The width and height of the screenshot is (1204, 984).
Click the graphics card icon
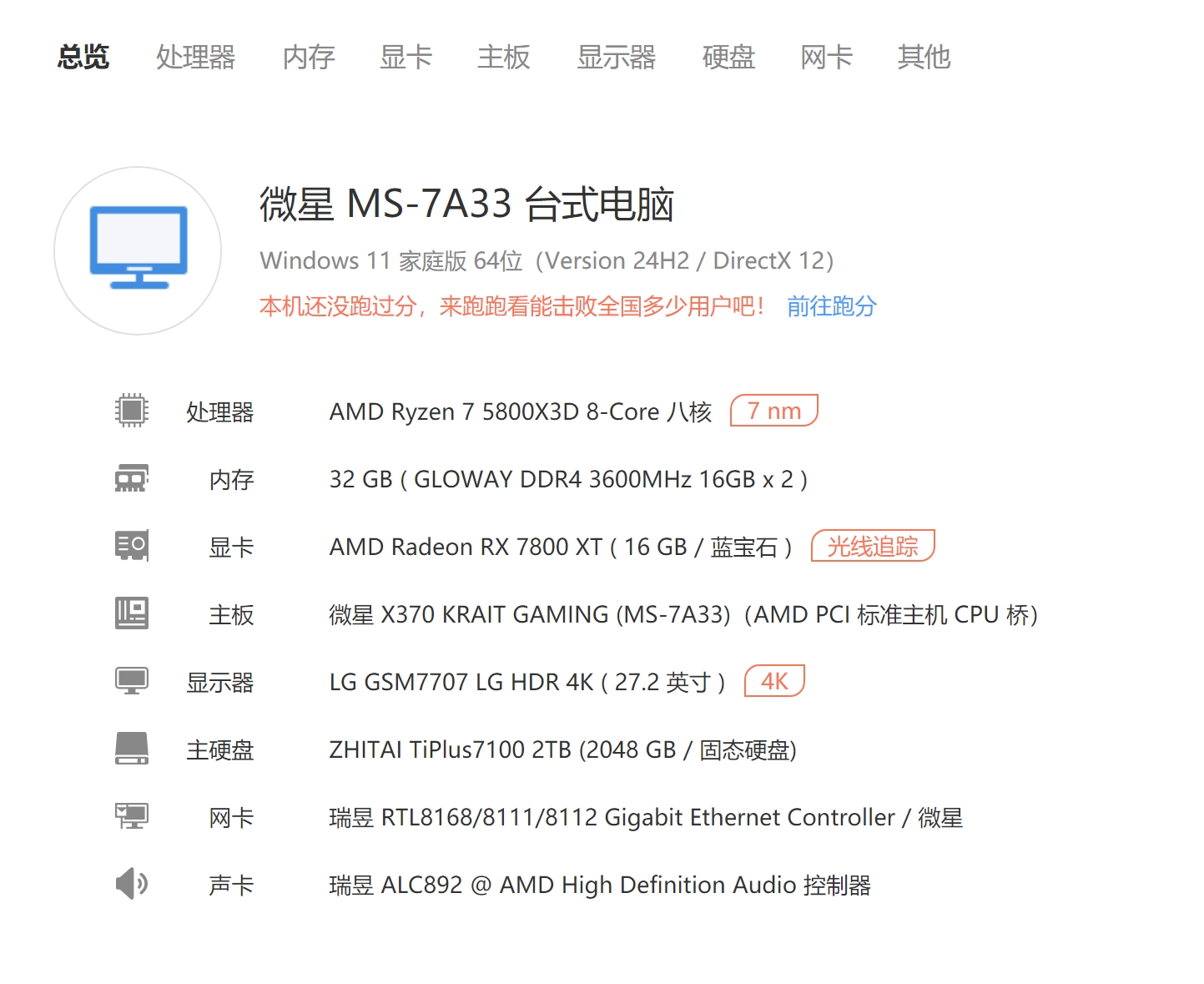point(132,546)
